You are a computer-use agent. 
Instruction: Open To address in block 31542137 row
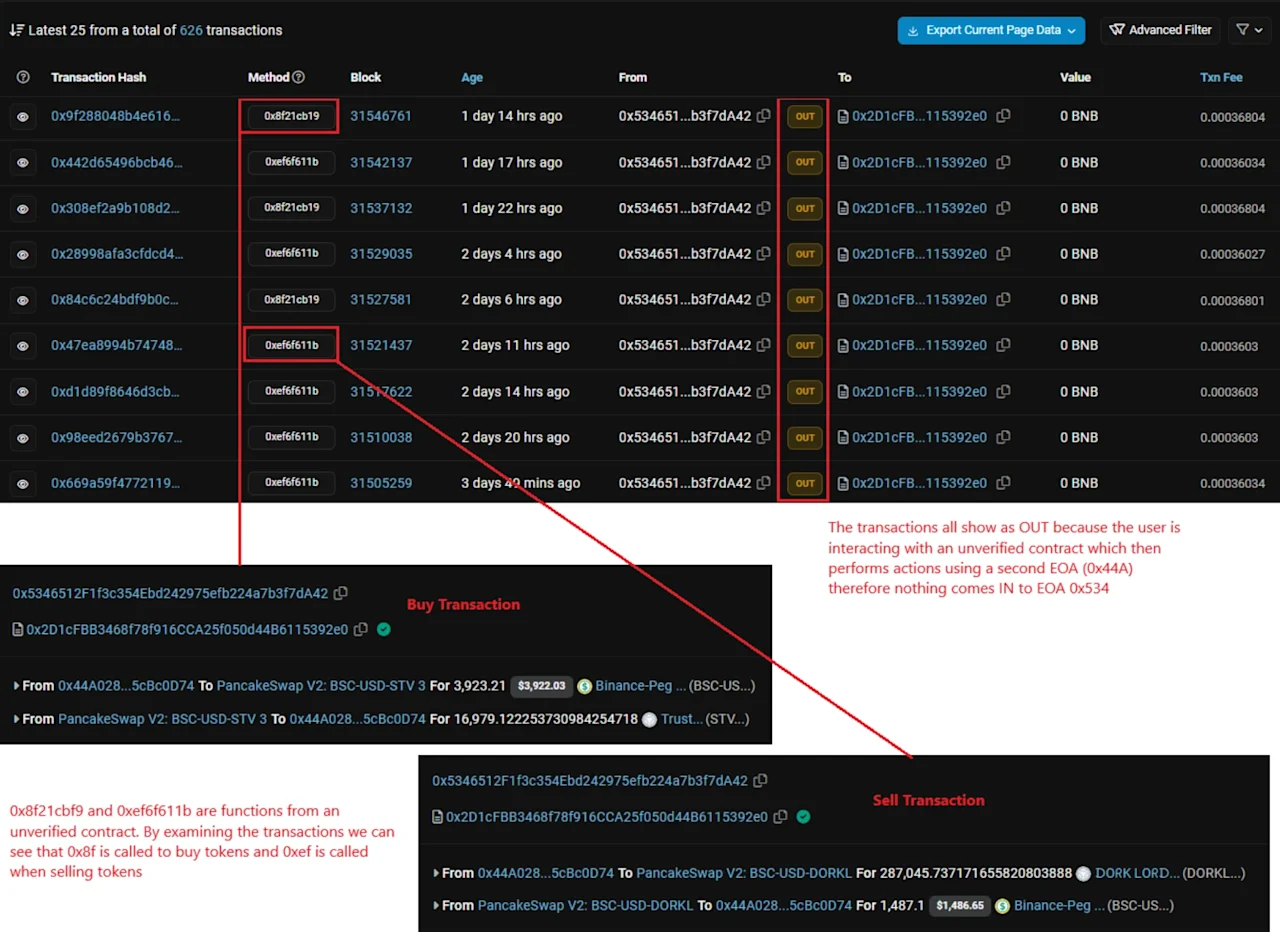tap(919, 162)
